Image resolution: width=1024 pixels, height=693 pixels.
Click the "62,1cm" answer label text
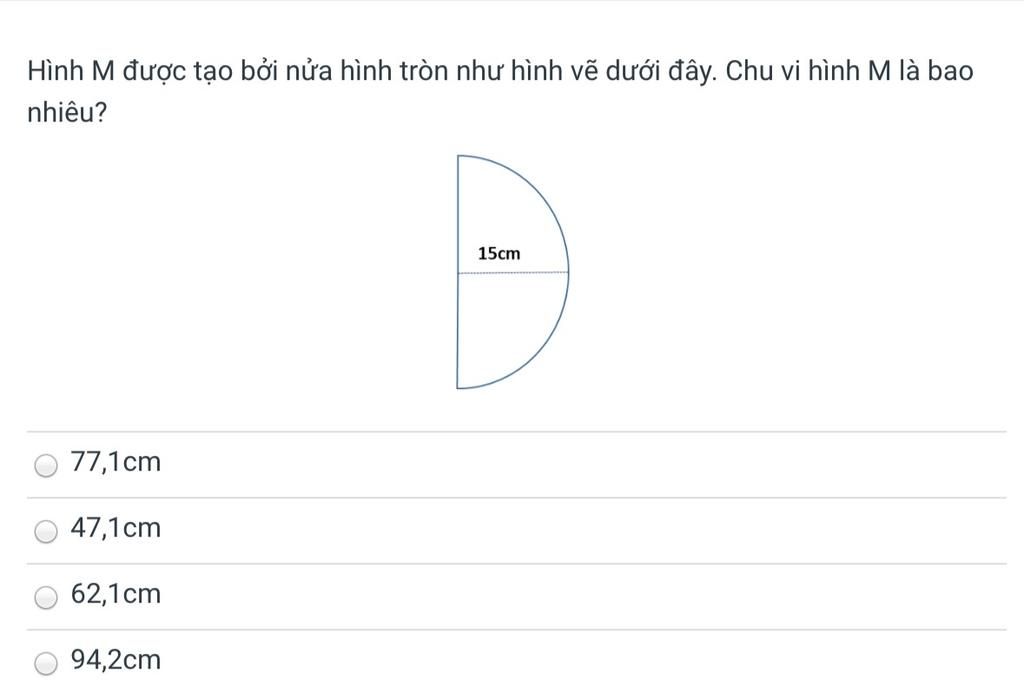[116, 594]
